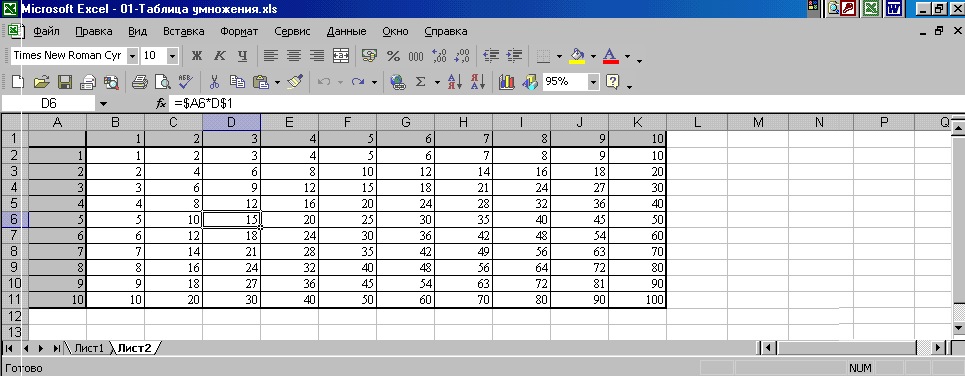Image resolution: width=965 pixels, height=376 pixels.
Task: Toggle underline (Ч) formatting
Action: 242,55
